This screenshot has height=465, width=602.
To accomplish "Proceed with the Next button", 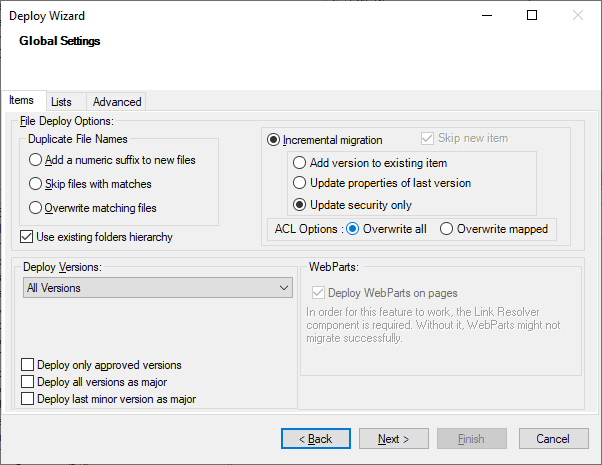I will pyautogui.click(x=394, y=439).
